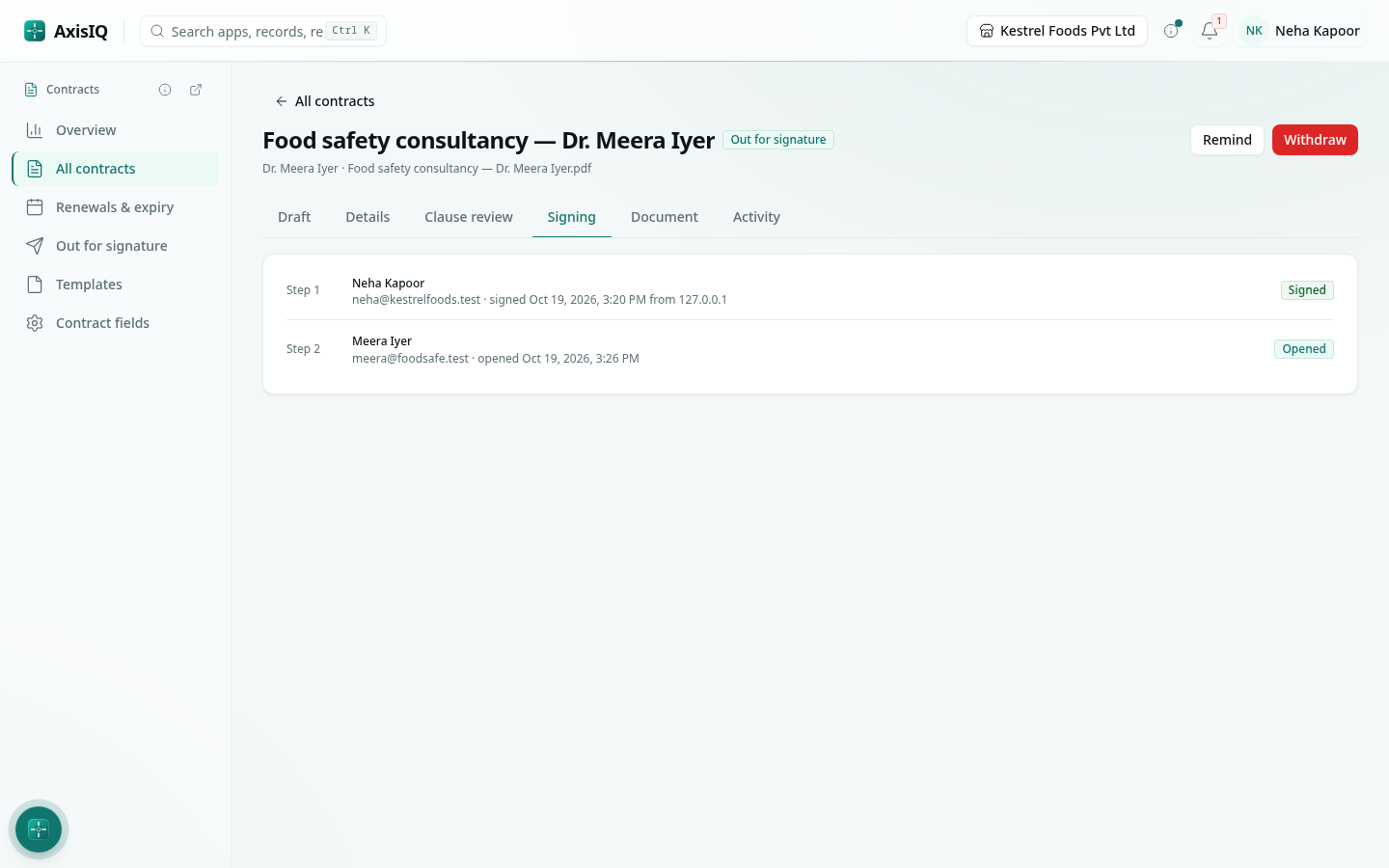
Task: Click signer name Neha Kapoor in Step 1
Action: [x=388, y=283]
